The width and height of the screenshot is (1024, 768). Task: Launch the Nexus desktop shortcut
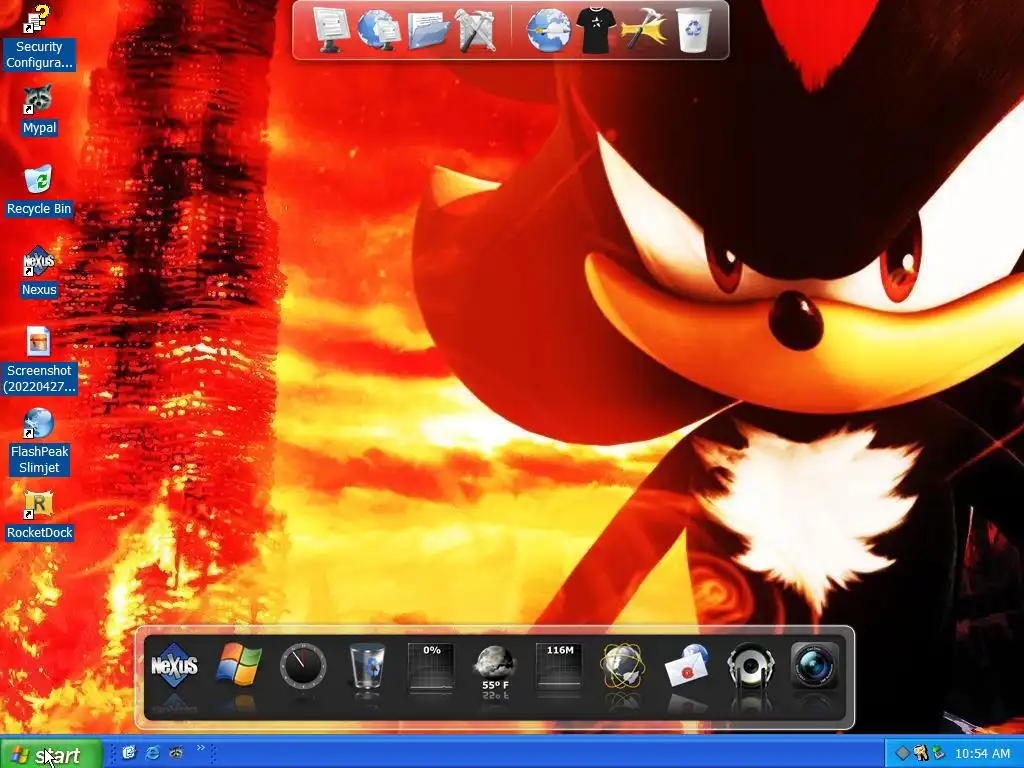coord(39,271)
